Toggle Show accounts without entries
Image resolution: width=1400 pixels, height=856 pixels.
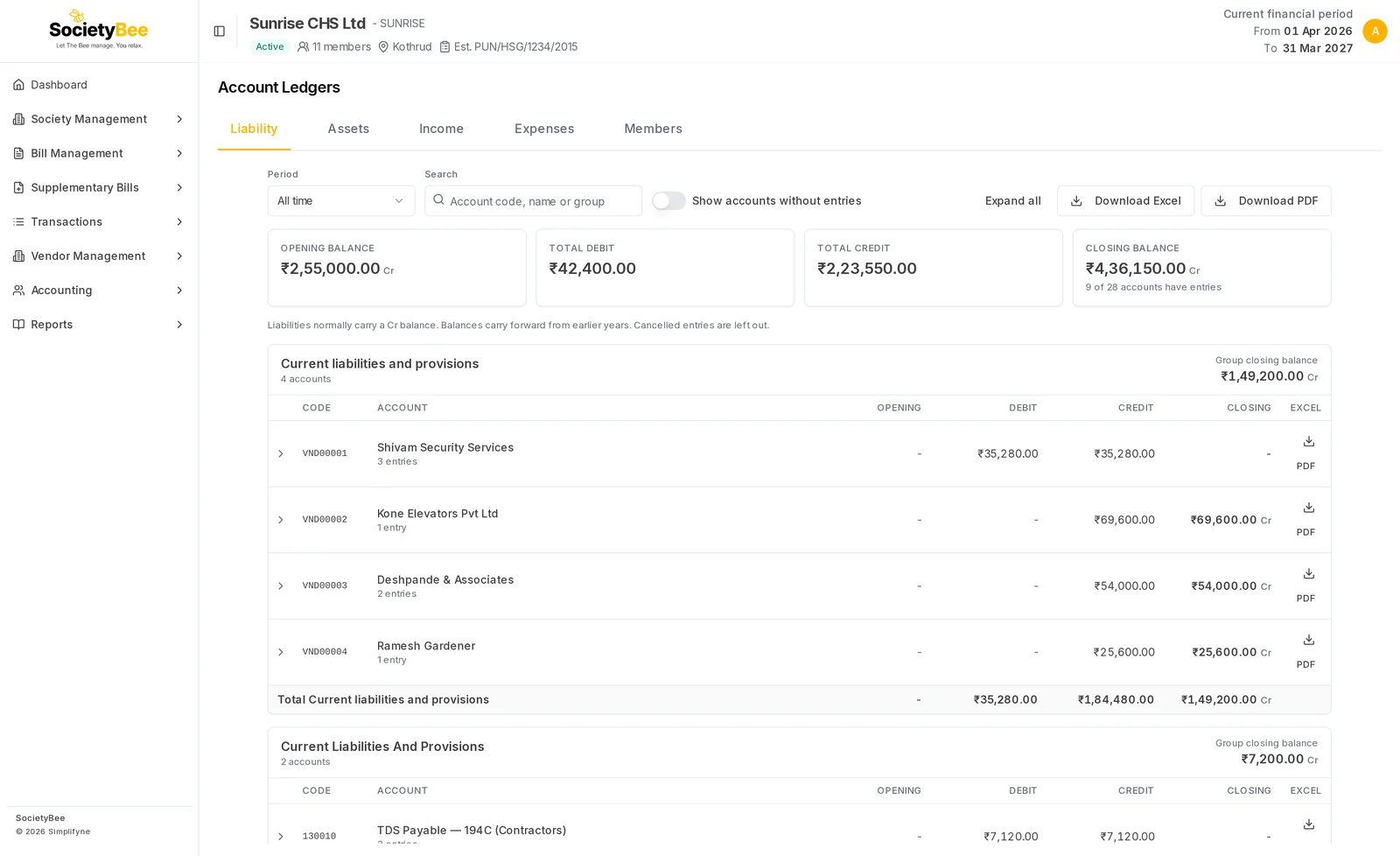pyautogui.click(x=668, y=200)
